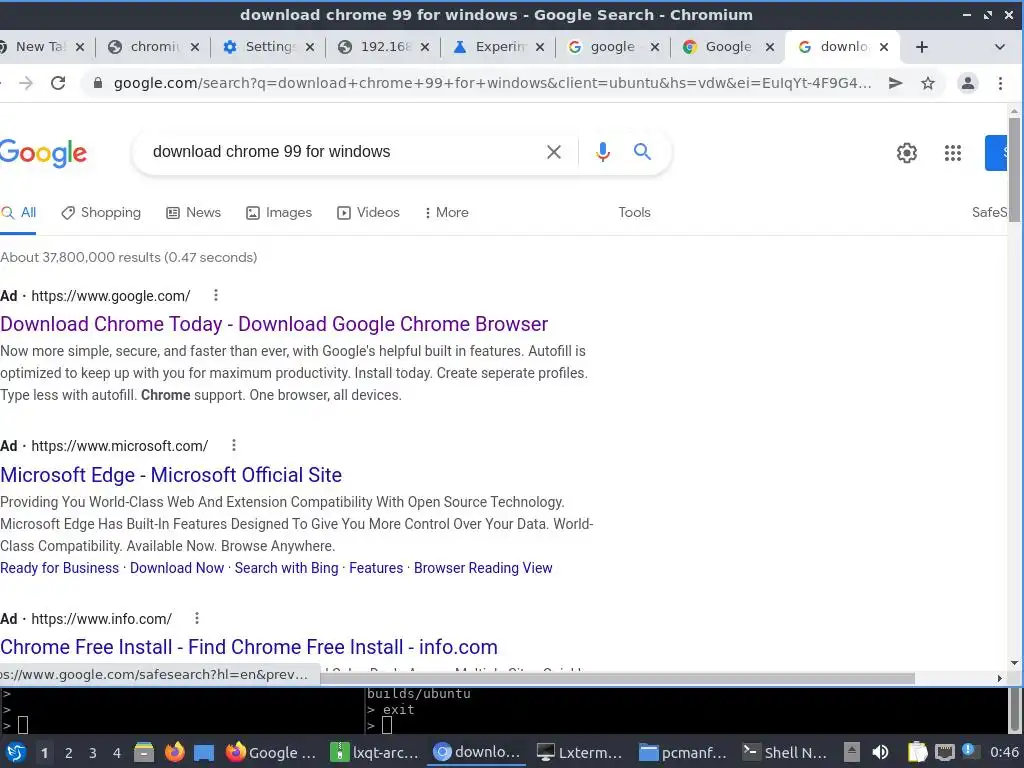
Task: Switch to virtual desktop 3
Action: 93,753
